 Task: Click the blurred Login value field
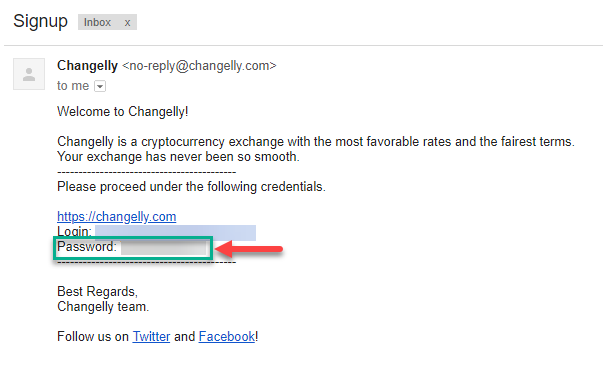(175, 232)
